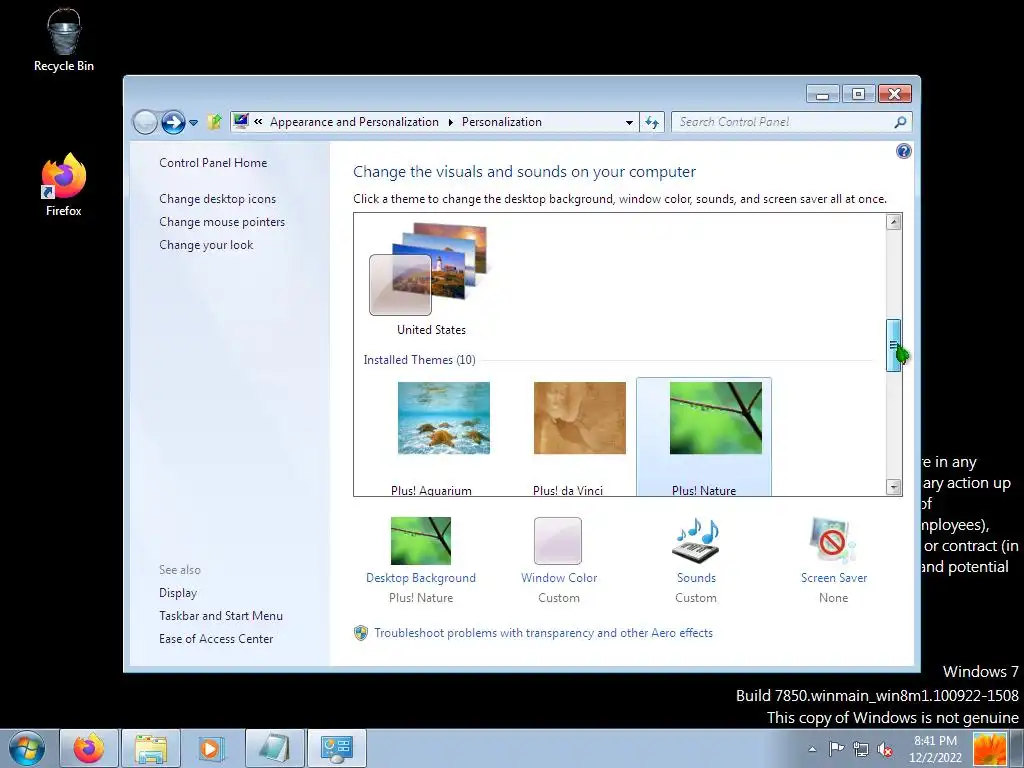Click the theme list scrollbar thumb
The height and width of the screenshot is (768, 1024).
click(893, 345)
